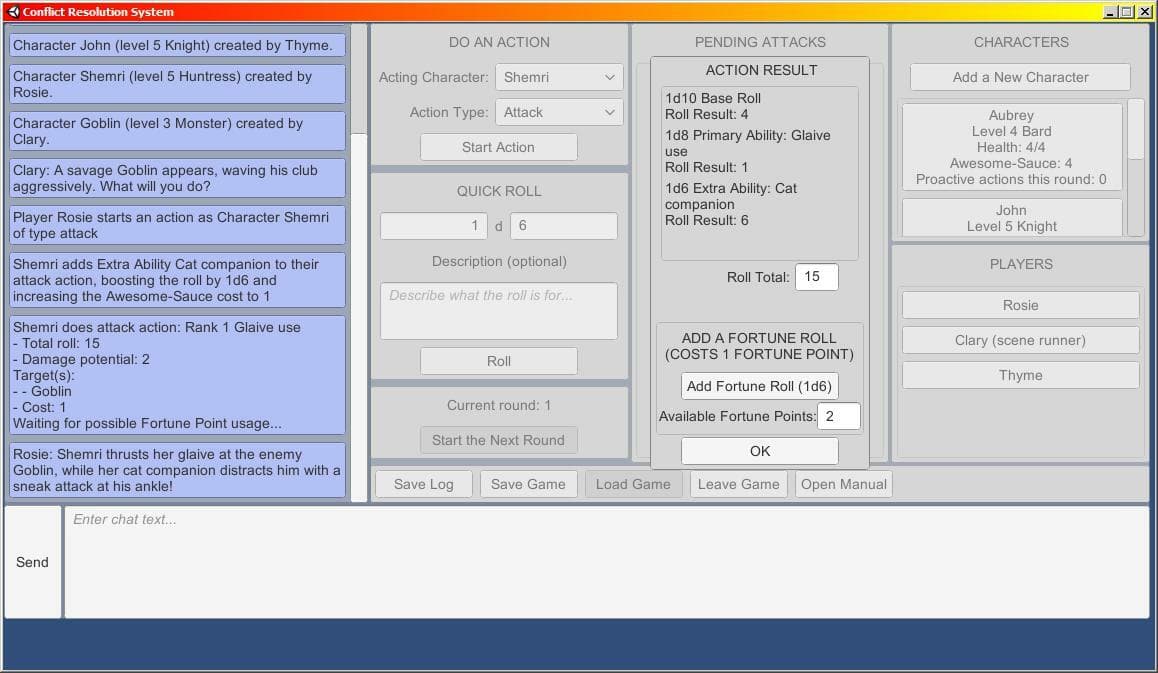Click the Unity app icon in title bar

(13, 12)
